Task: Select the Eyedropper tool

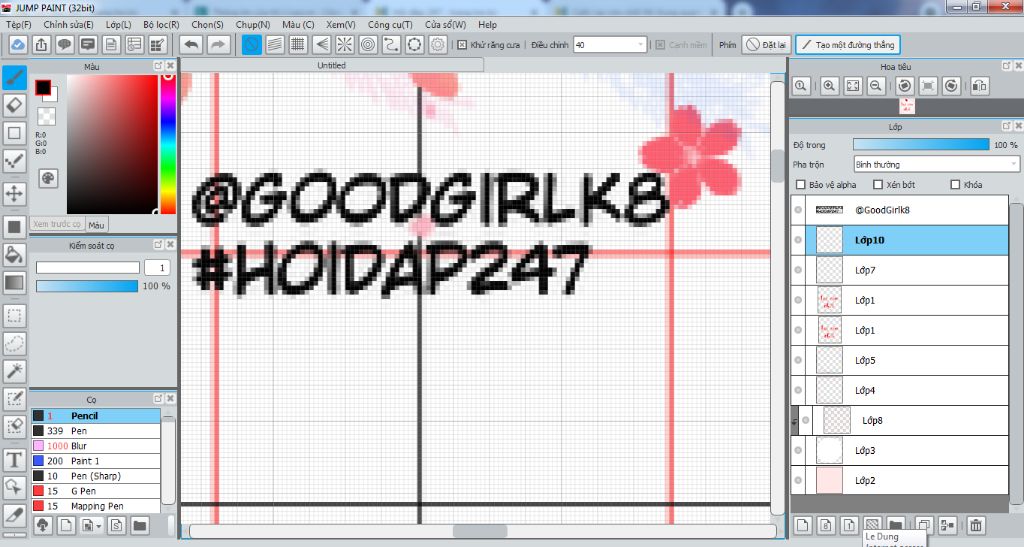Action: click(x=14, y=515)
